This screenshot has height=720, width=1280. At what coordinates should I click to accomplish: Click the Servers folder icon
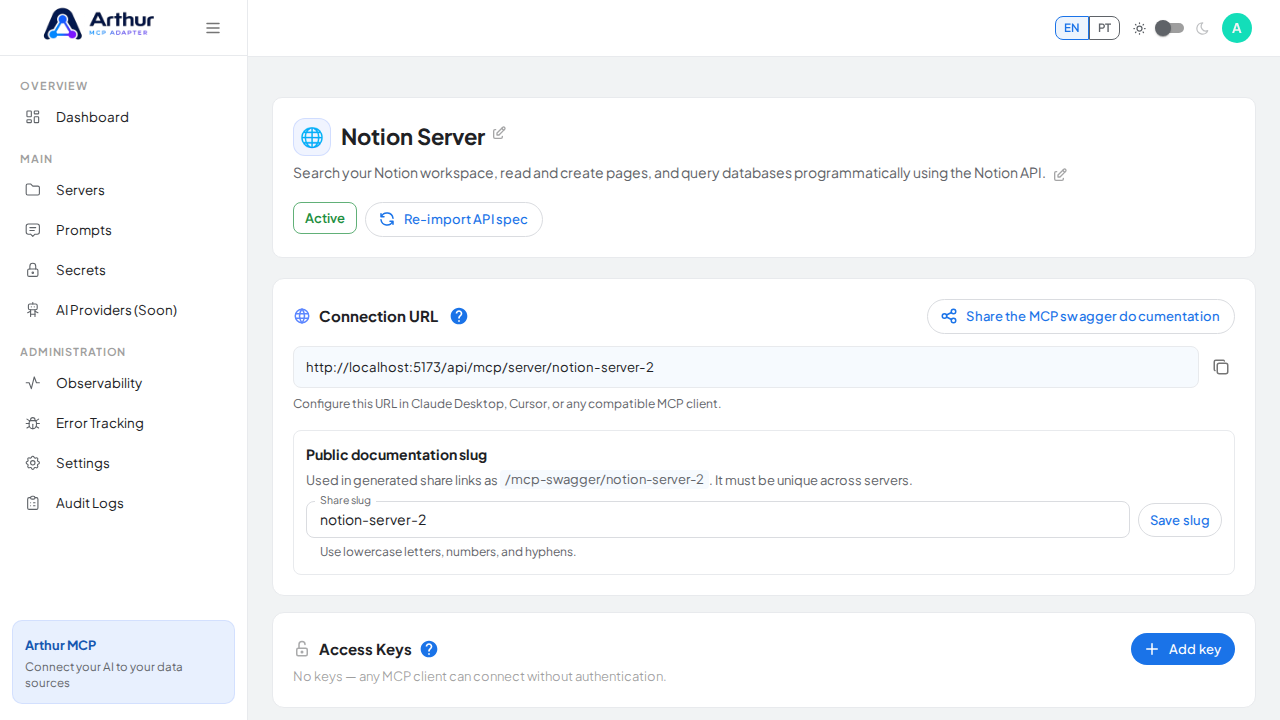pos(33,190)
